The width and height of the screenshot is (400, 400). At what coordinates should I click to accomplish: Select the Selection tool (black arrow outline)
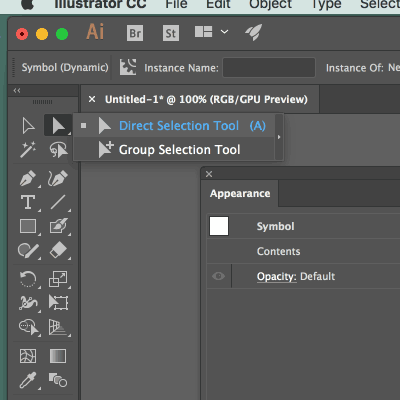[x=28, y=125]
